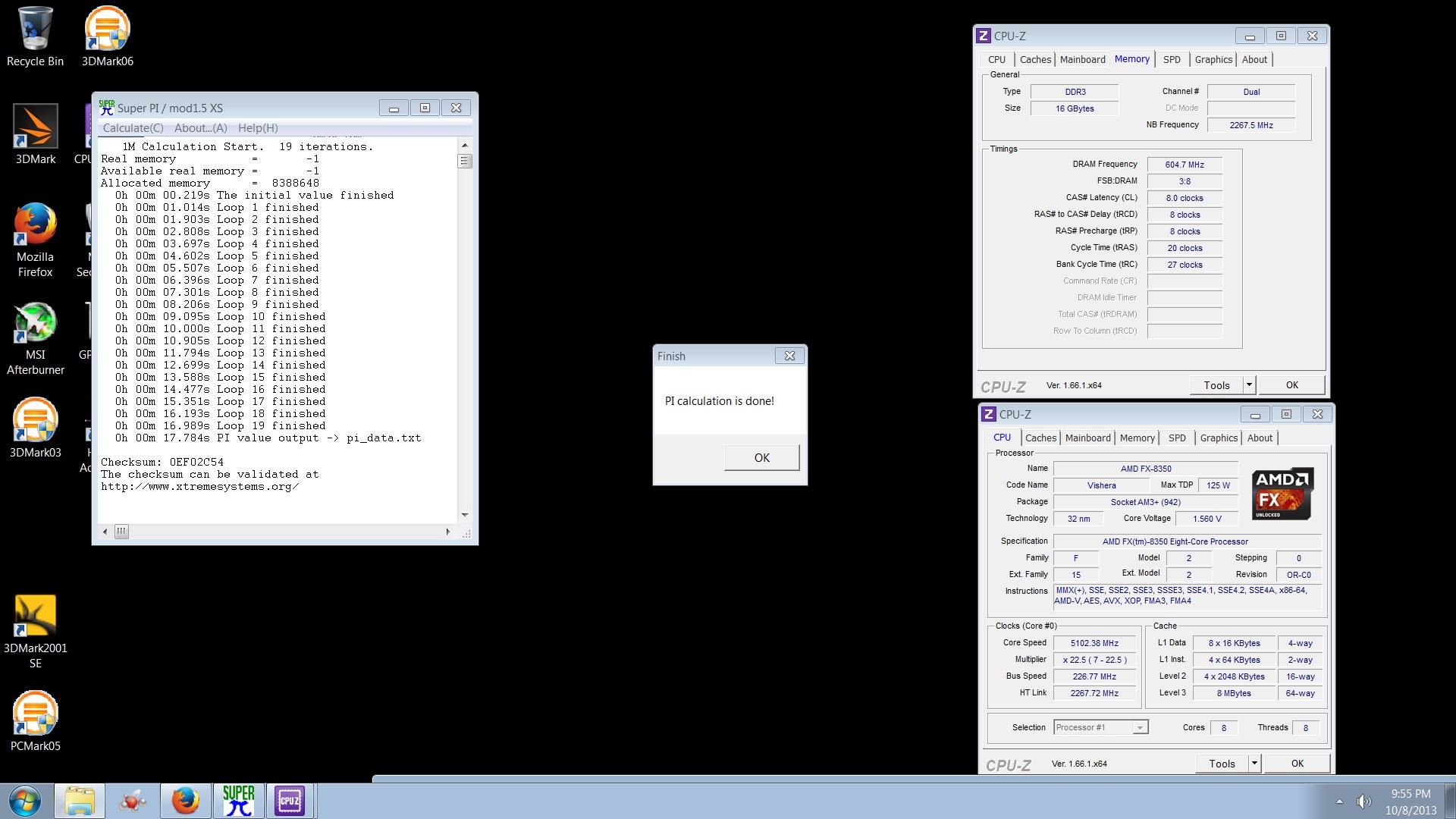The width and height of the screenshot is (1456, 819).
Task: Click the DRAM Frequency value 604.7 MHz
Action: (x=1185, y=165)
